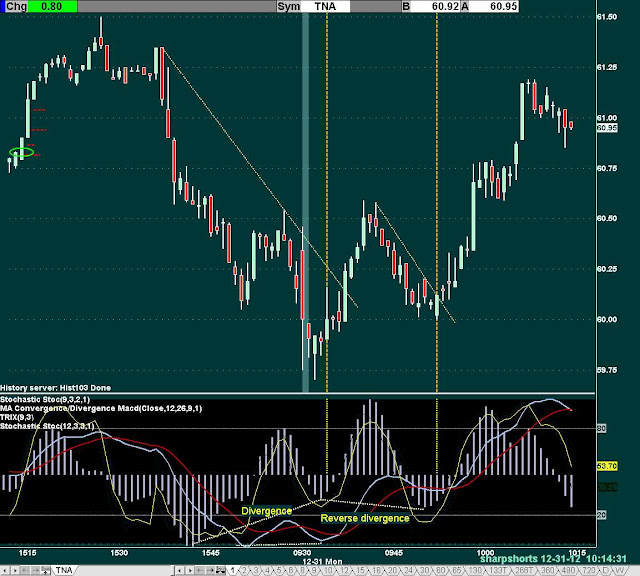Open the 130 timeframe tab

pos(476,570)
